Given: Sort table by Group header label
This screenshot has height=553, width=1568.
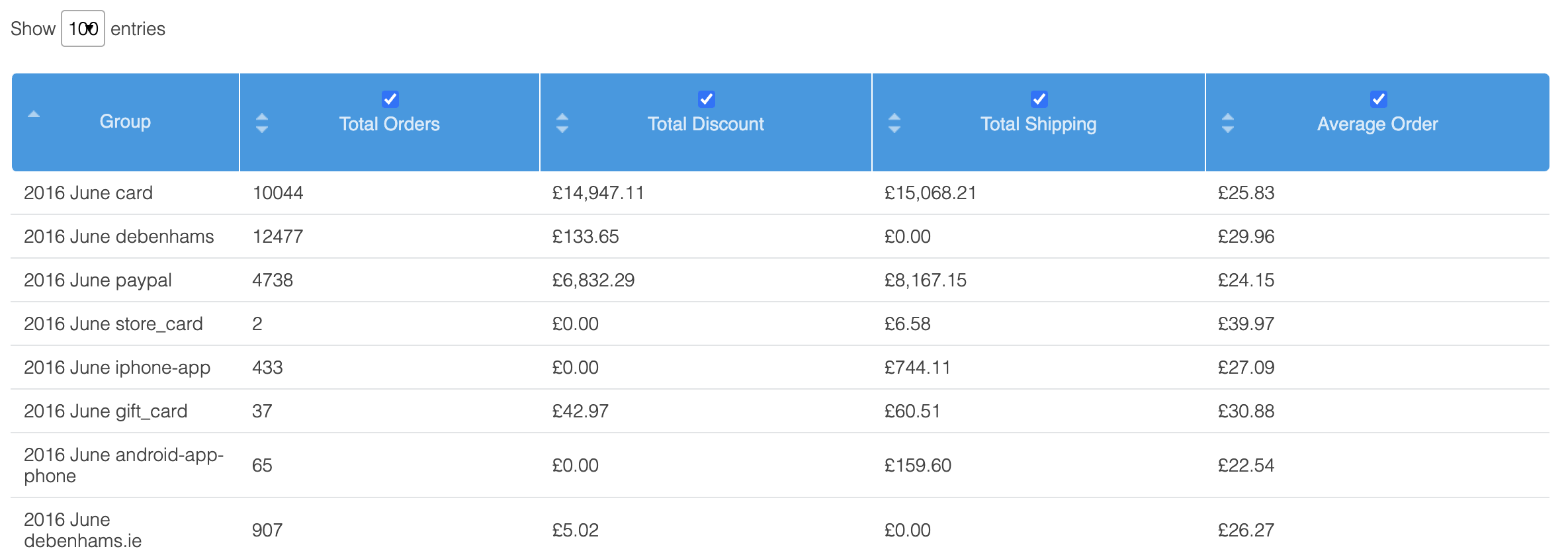Looking at the screenshot, I should coord(125,122).
